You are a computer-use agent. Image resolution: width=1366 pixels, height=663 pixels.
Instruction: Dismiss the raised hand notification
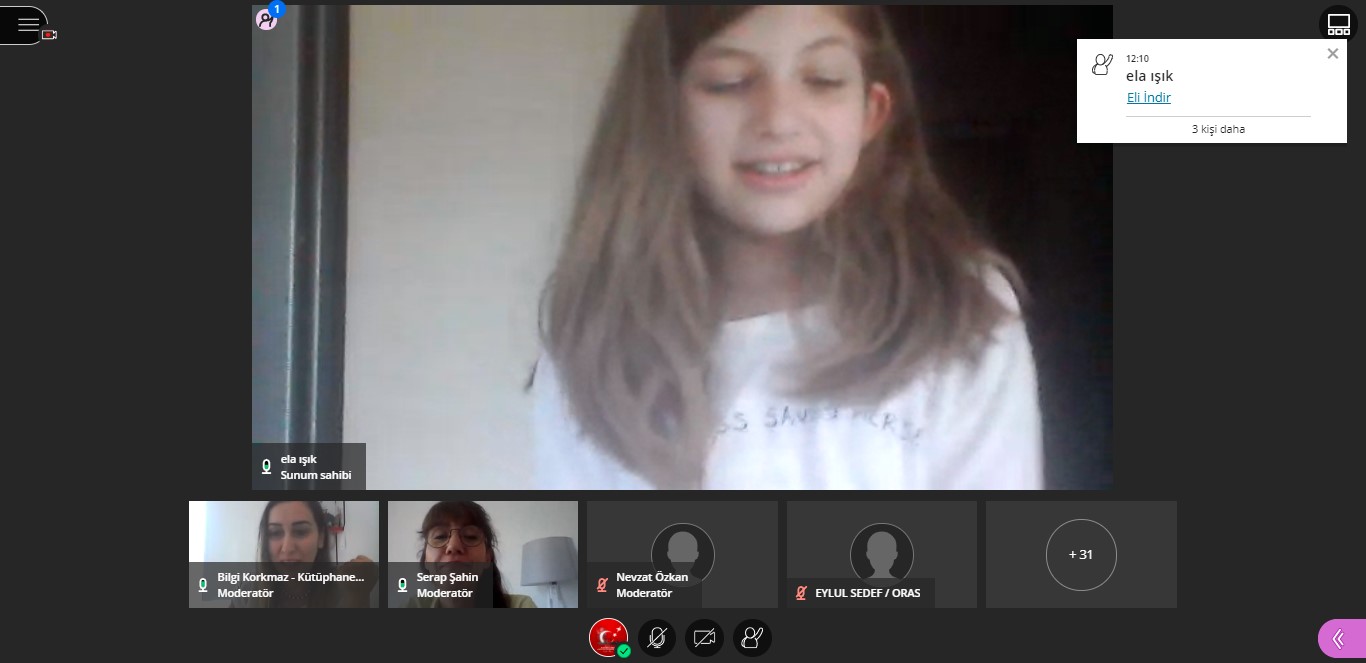(1332, 54)
